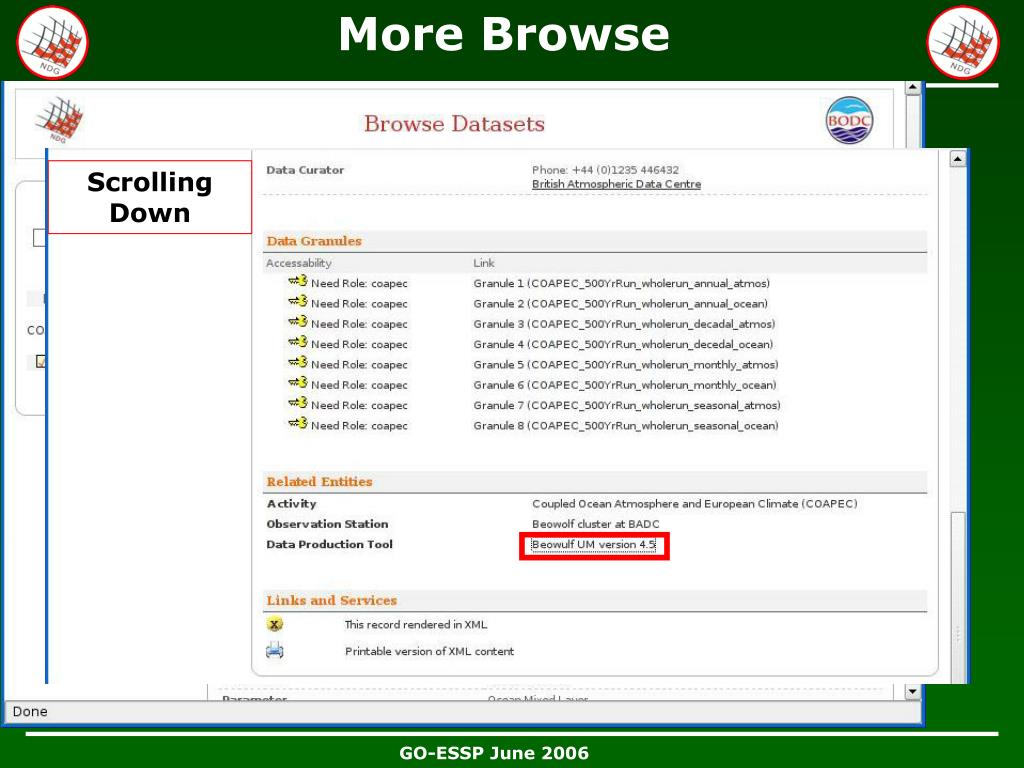Open This record rendered in XML
The image size is (1024, 768).
(x=416, y=624)
